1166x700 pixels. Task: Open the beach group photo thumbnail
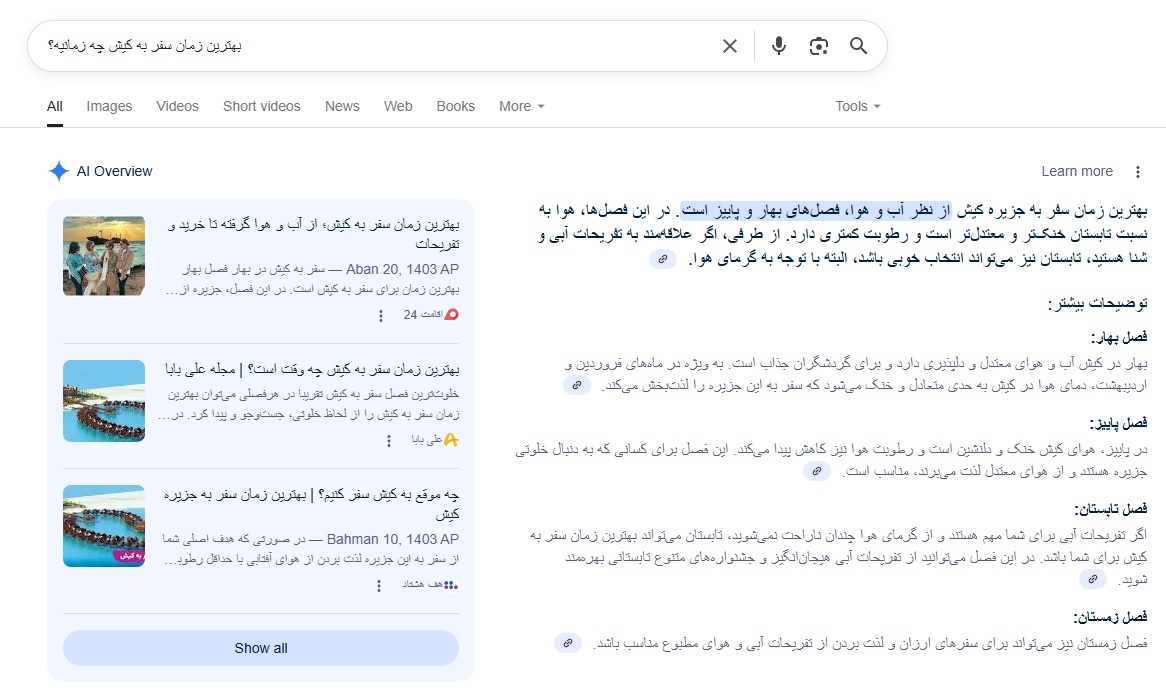[x=104, y=256]
